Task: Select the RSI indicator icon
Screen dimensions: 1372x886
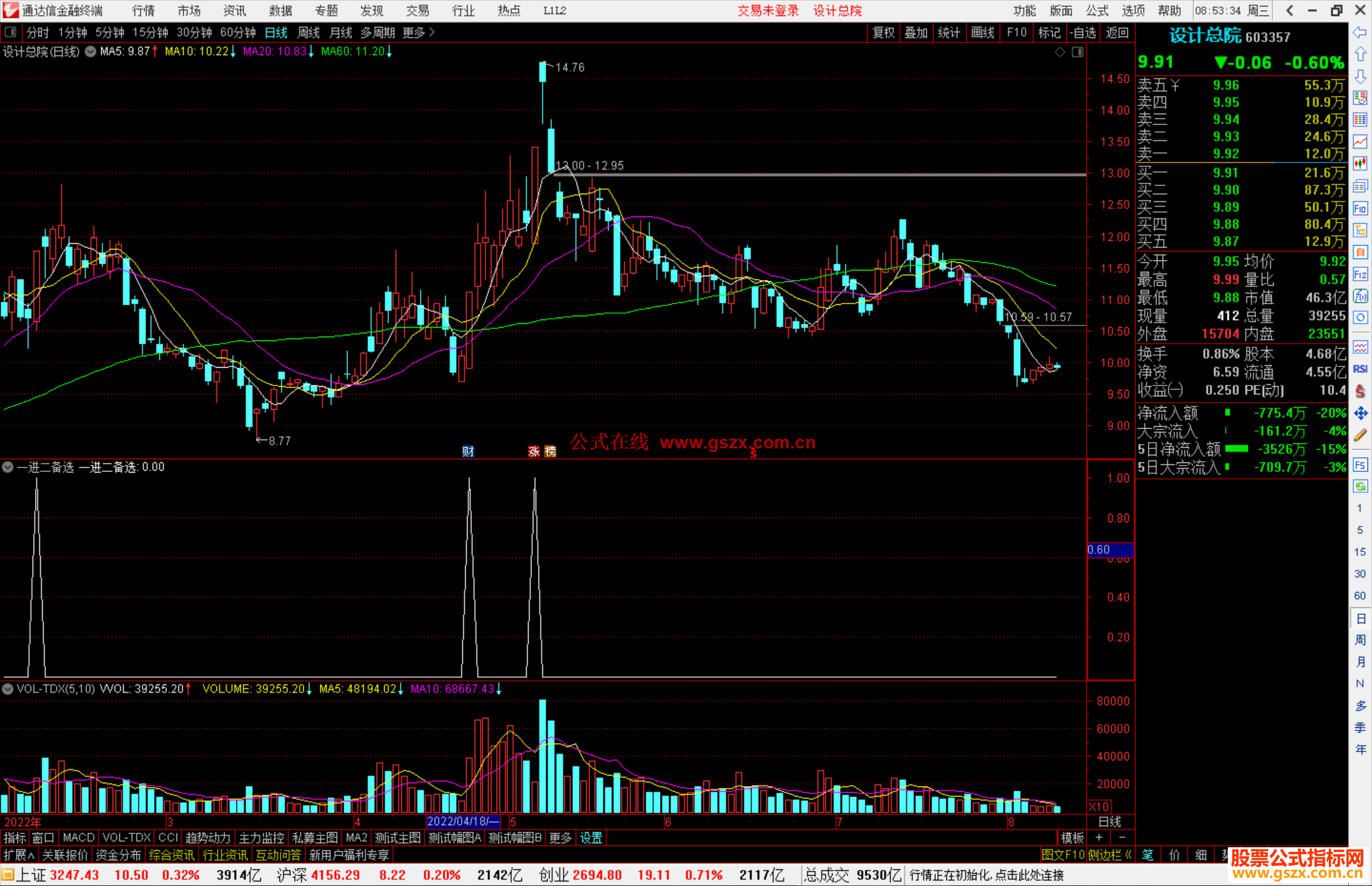Action: coord(1360,369)
